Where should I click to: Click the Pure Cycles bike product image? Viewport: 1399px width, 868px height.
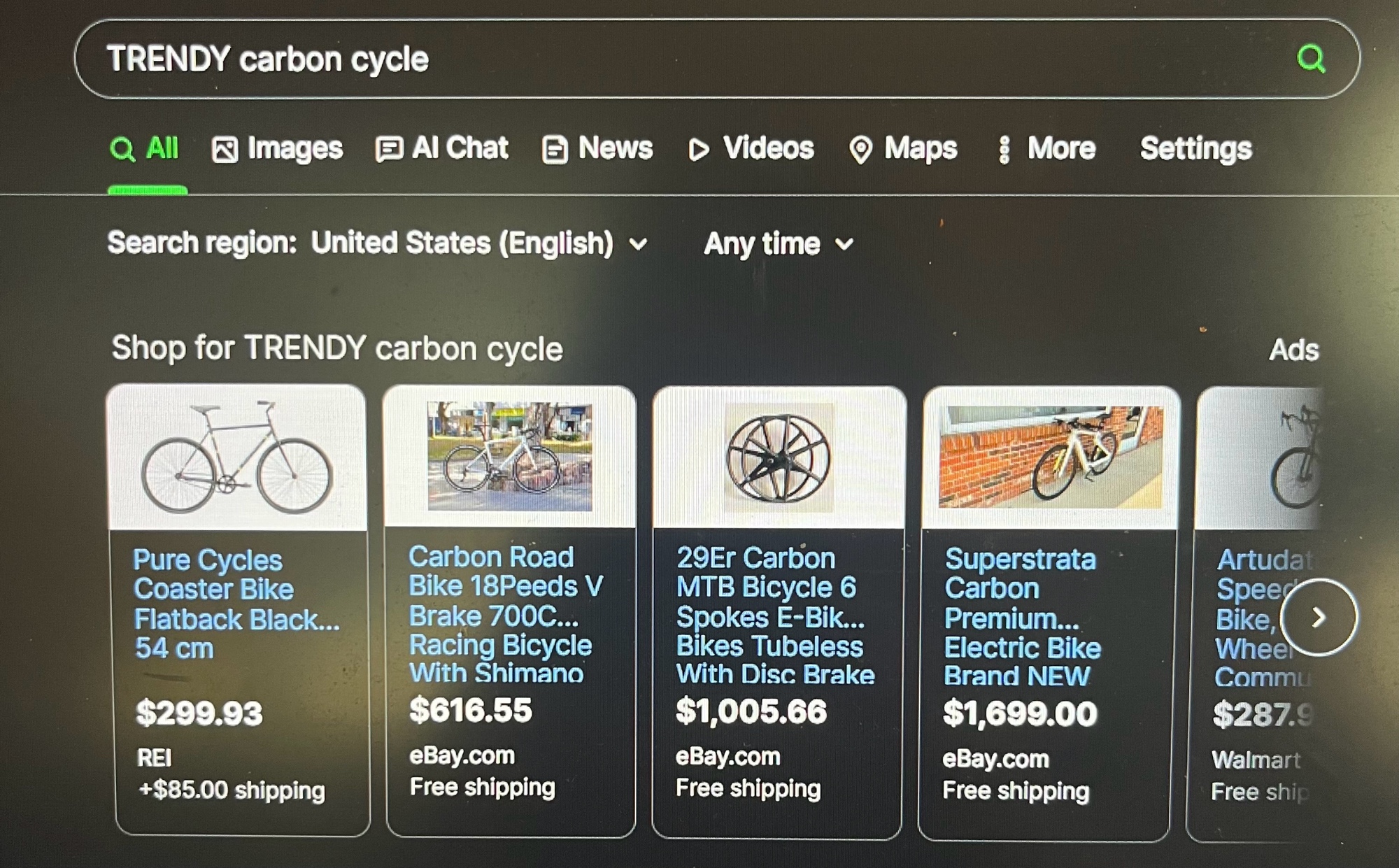pos(237,457)
